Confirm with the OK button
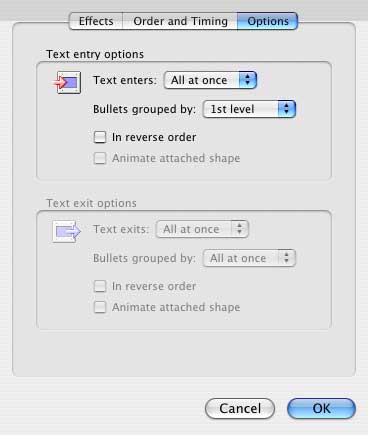This screenshot has width=368, height=435. click(321, 408)
